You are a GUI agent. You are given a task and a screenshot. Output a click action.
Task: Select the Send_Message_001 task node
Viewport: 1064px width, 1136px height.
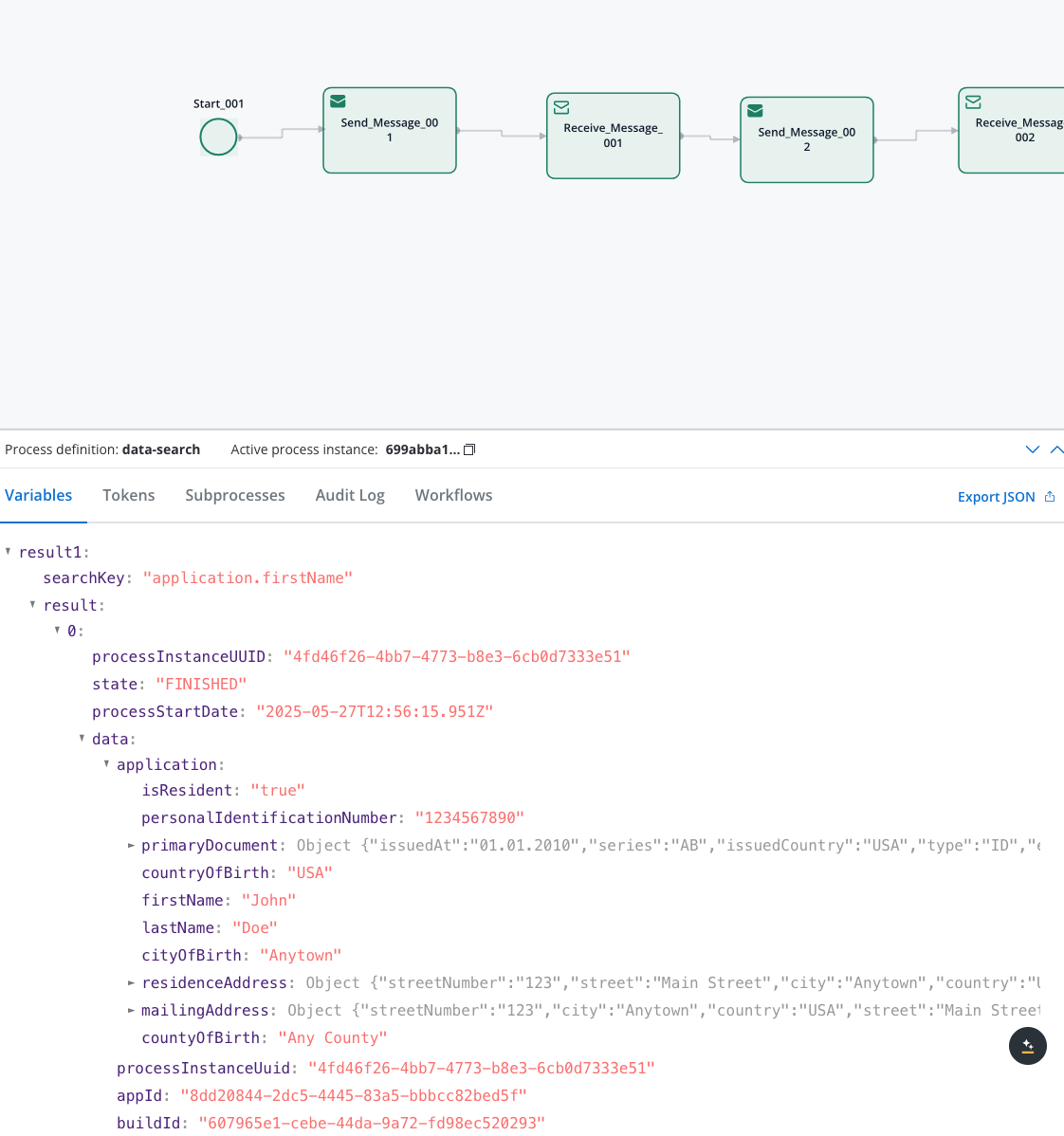[x=390, y=131]
